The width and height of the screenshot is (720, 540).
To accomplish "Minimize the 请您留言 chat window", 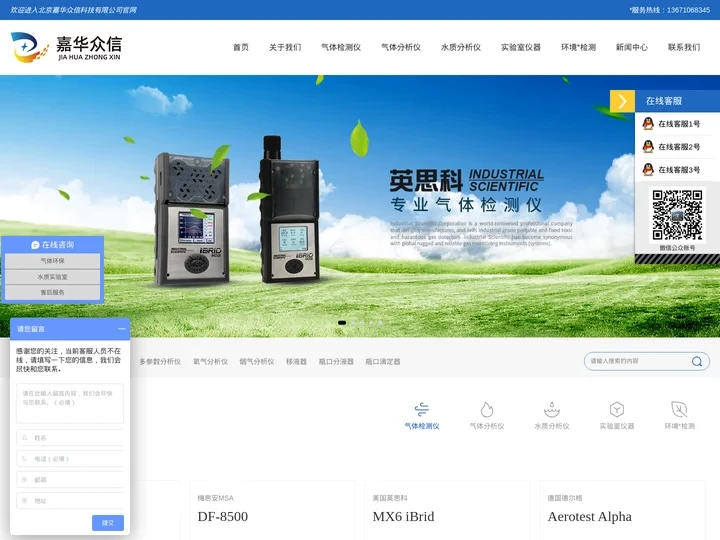I will pyautogui.click(x=121, y=329).
